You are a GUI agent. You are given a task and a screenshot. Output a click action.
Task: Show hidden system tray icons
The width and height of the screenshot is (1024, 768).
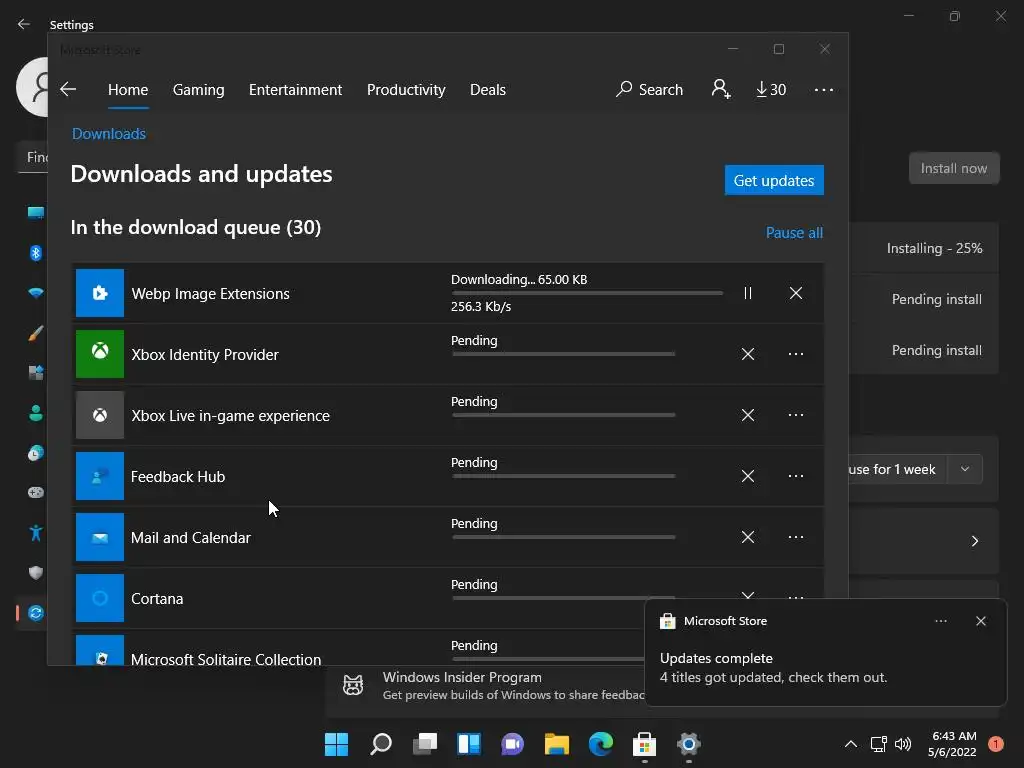click(850, 744)
